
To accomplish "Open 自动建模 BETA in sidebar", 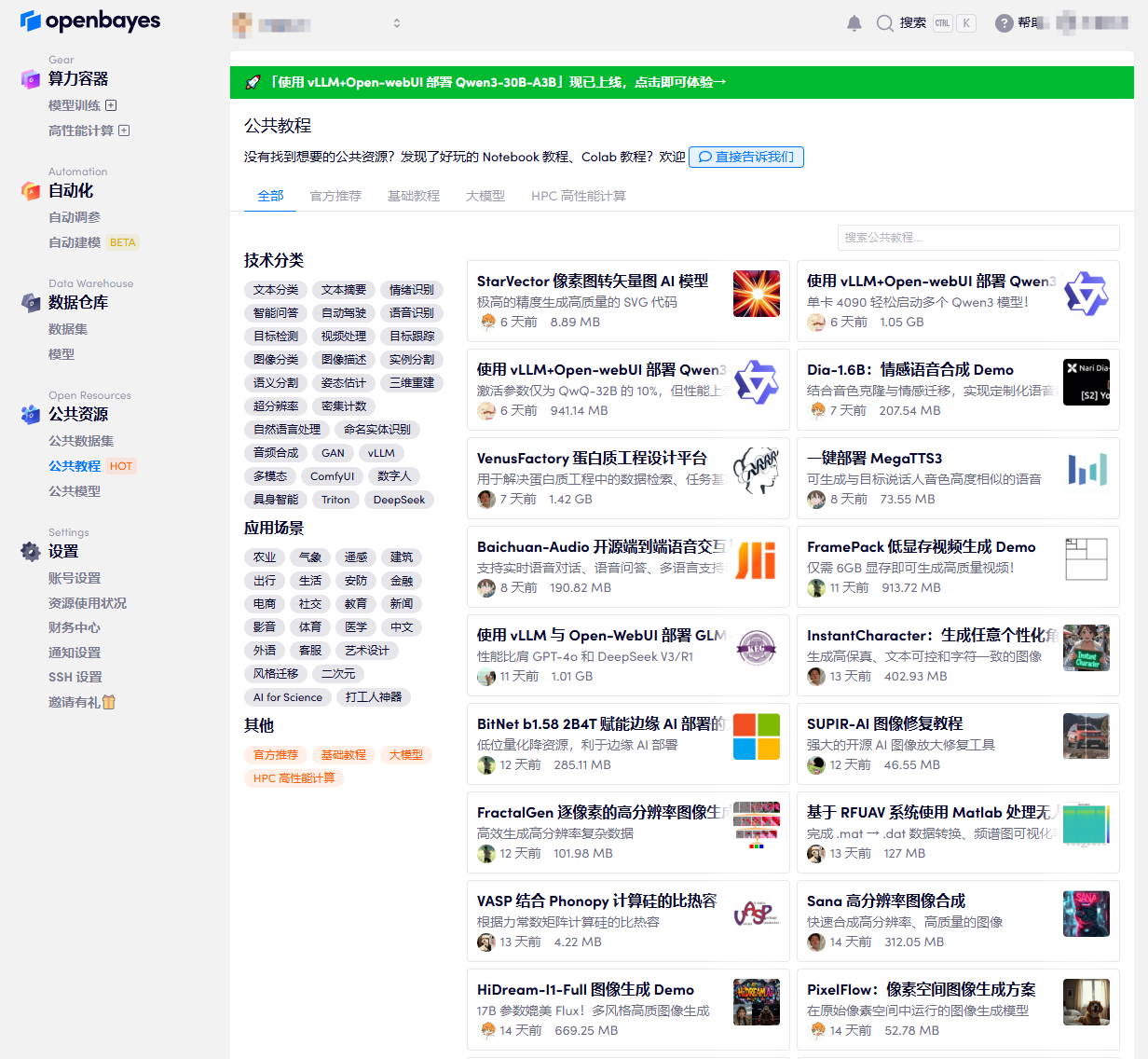I will coord(93,242).
